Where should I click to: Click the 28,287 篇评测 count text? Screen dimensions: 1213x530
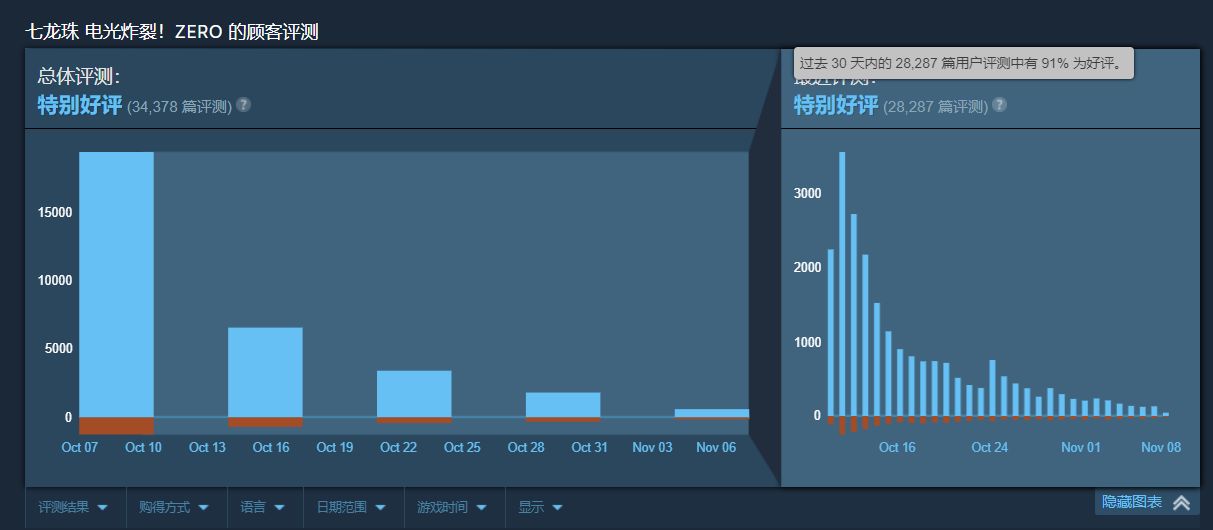pos(935,106)
